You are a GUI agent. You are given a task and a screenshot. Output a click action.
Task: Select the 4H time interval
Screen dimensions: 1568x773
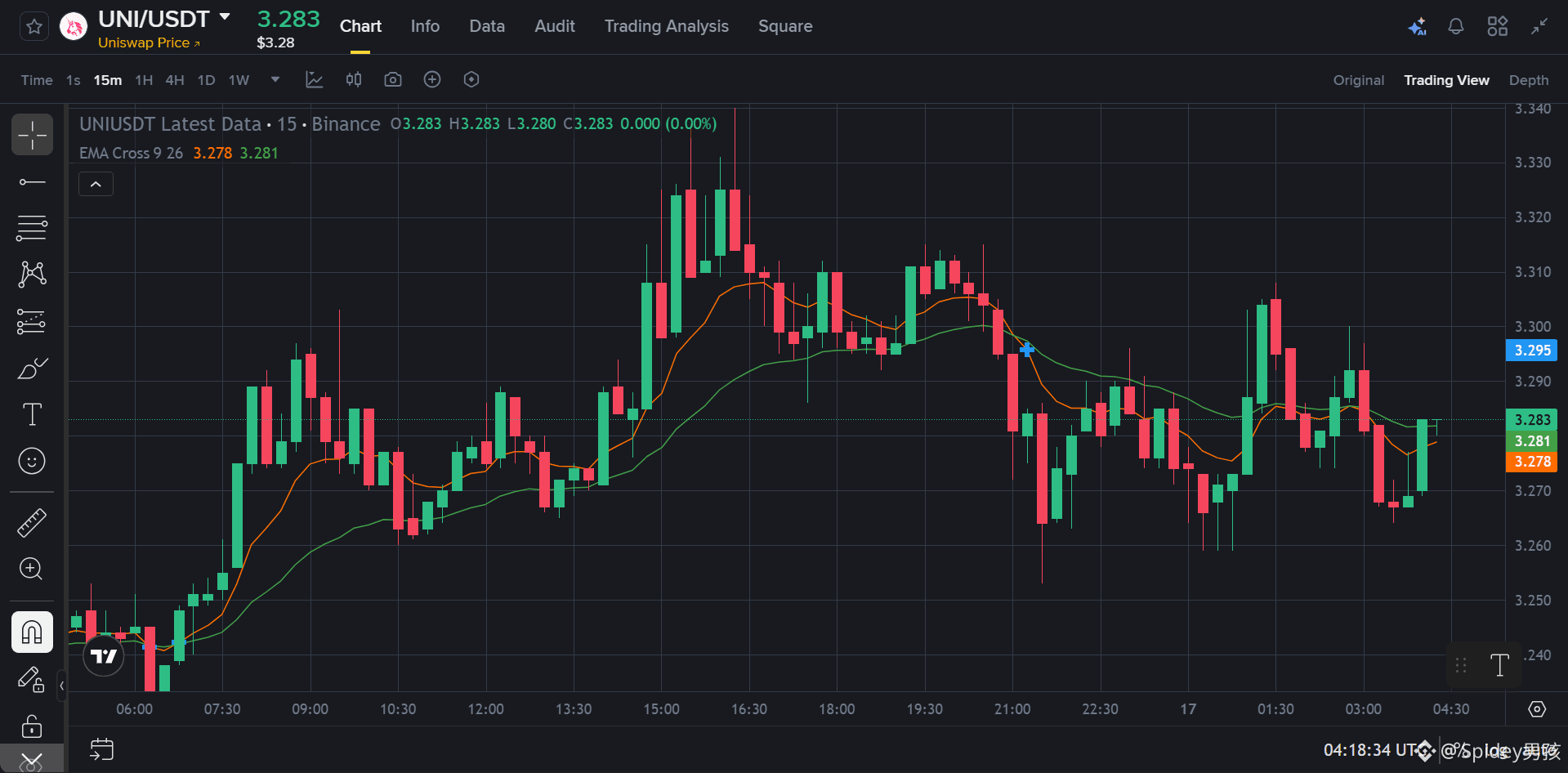click(x=175, y=80)
